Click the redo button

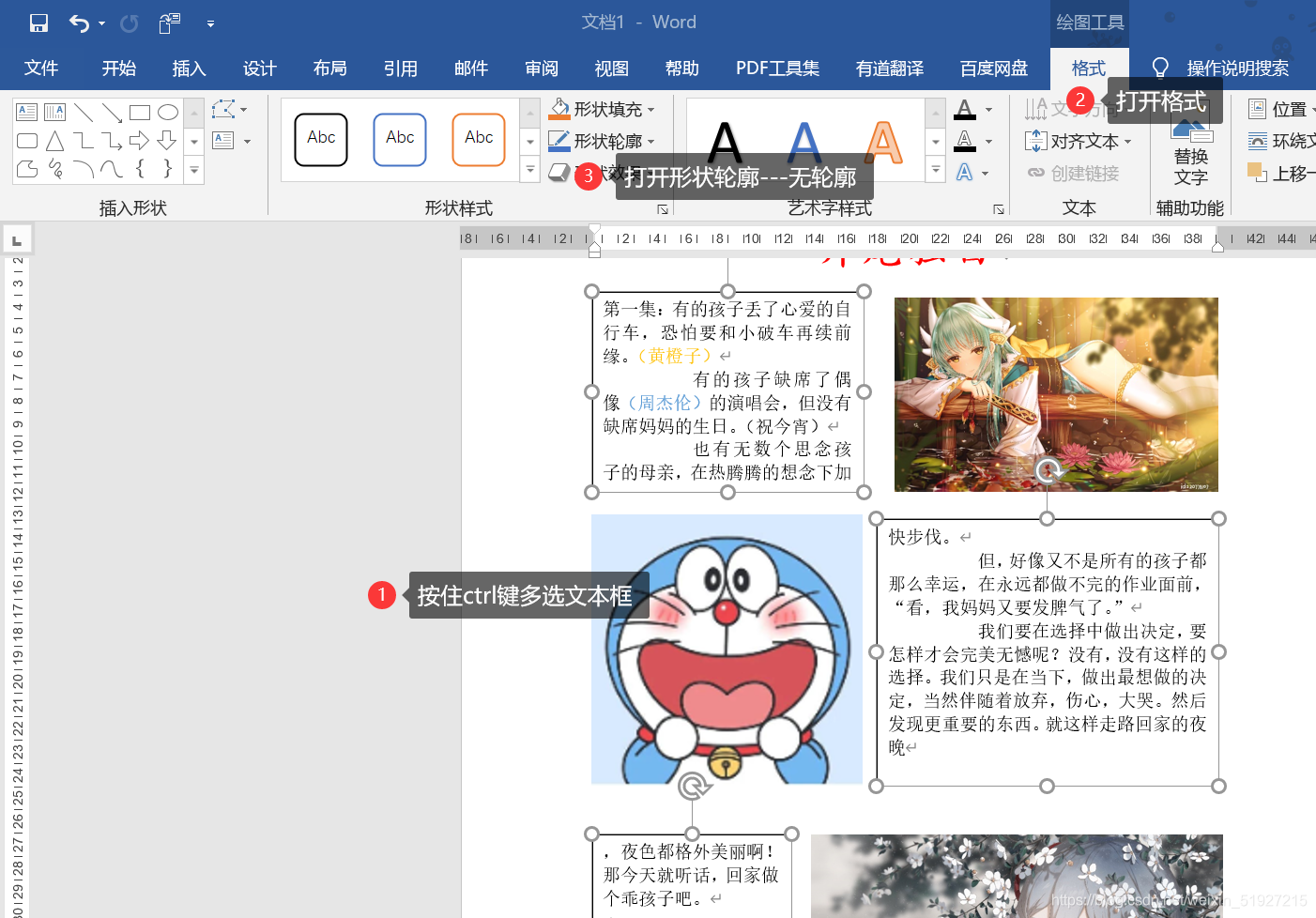pyautogui.click(x=130, y=23)
